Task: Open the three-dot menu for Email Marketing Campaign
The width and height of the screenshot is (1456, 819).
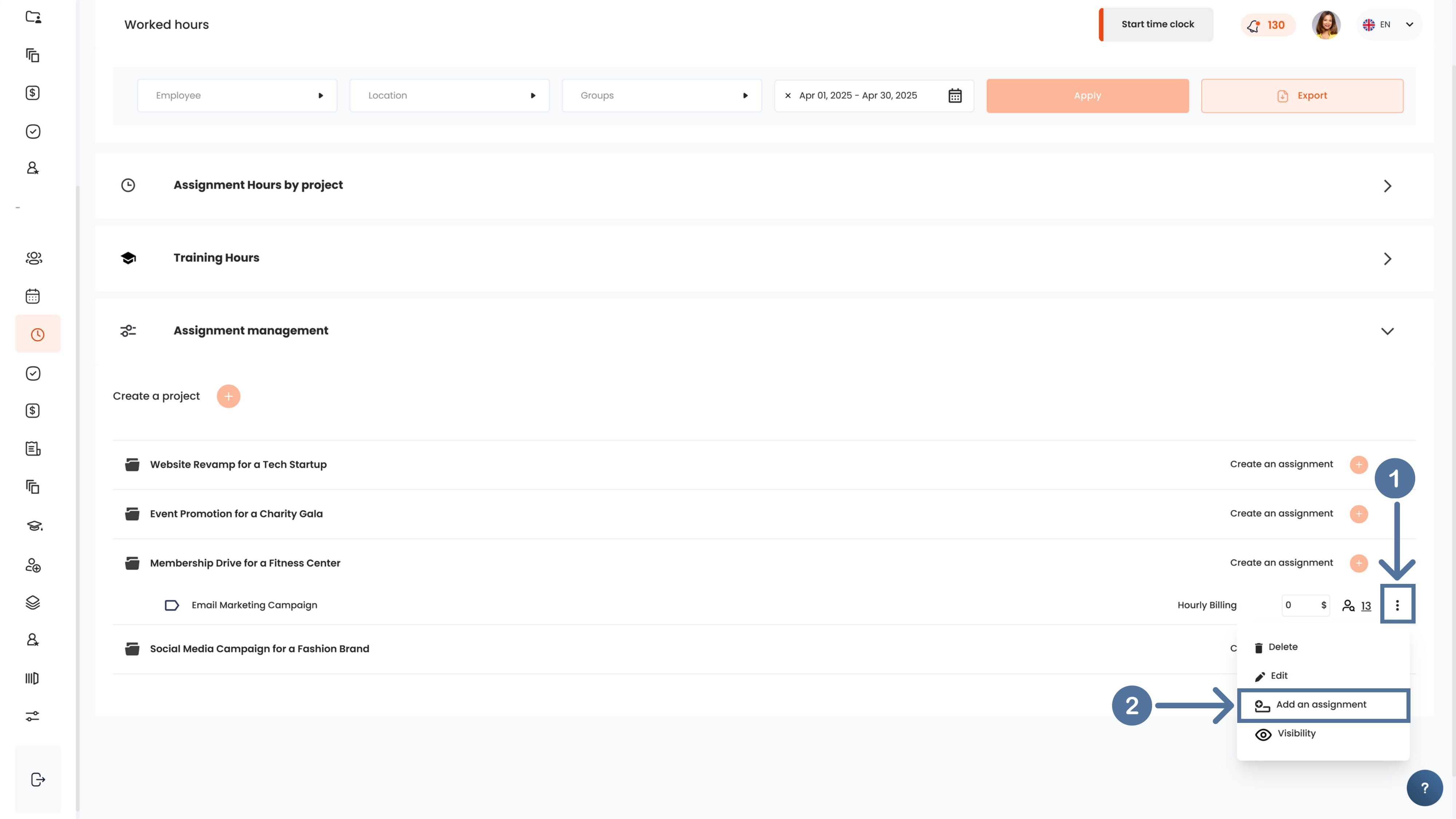Action: coord(1397,605)
